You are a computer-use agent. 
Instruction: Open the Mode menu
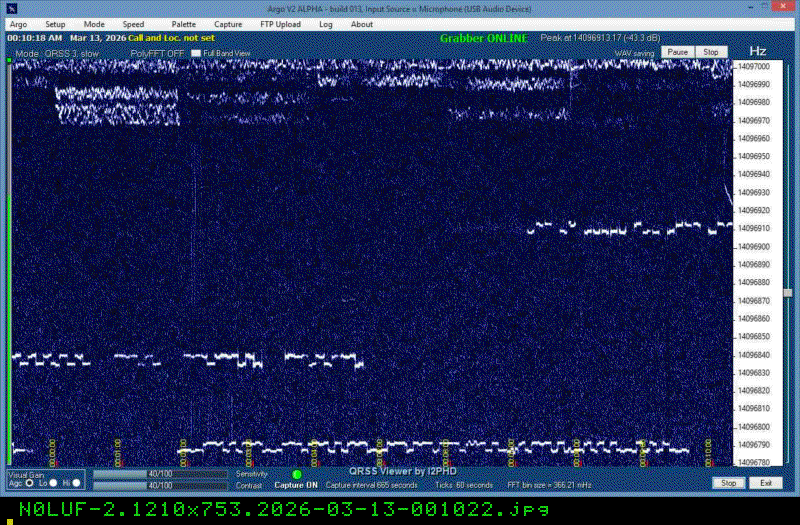click(x=94, y=24)
